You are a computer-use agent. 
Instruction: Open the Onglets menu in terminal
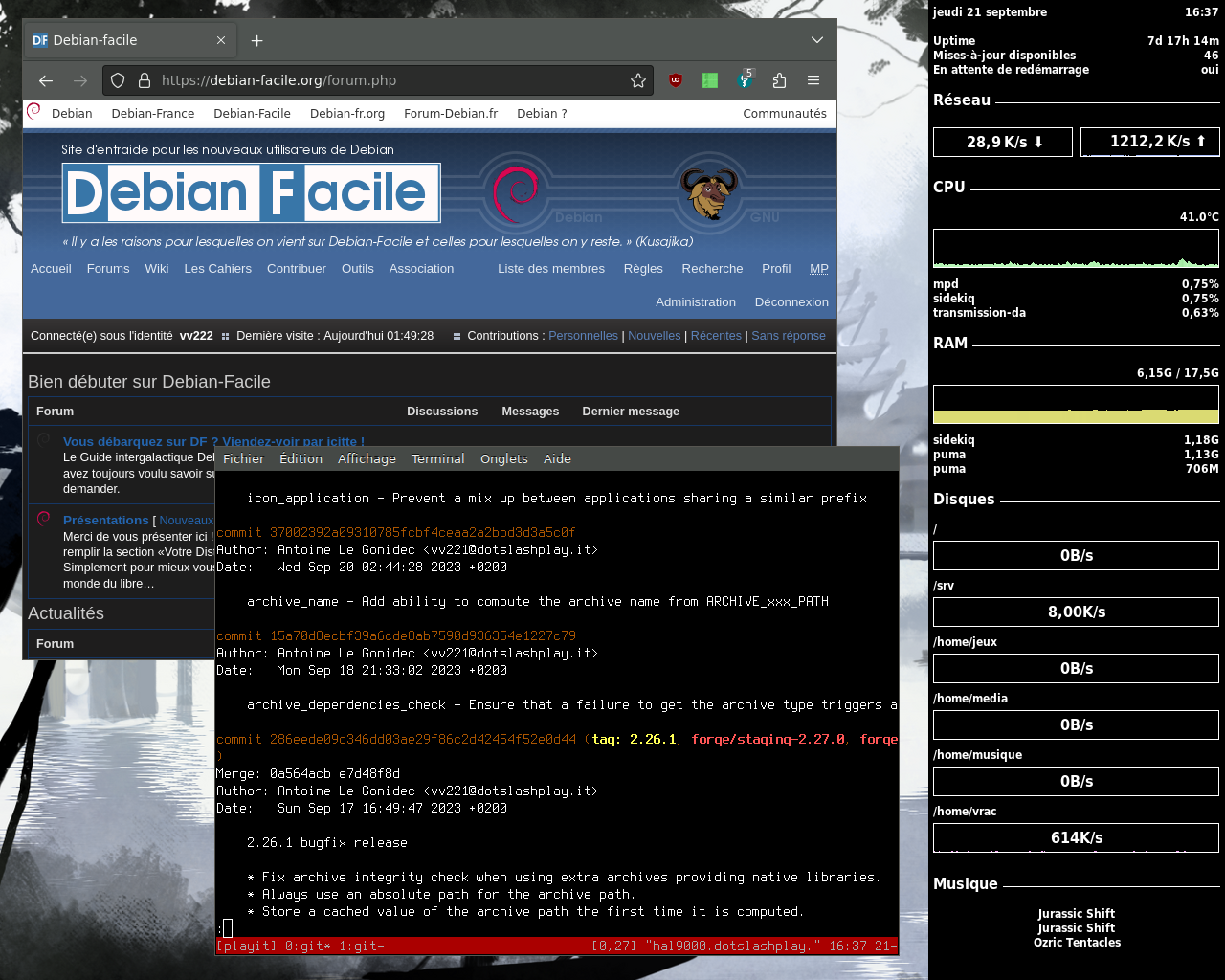[x=503, y=458]
